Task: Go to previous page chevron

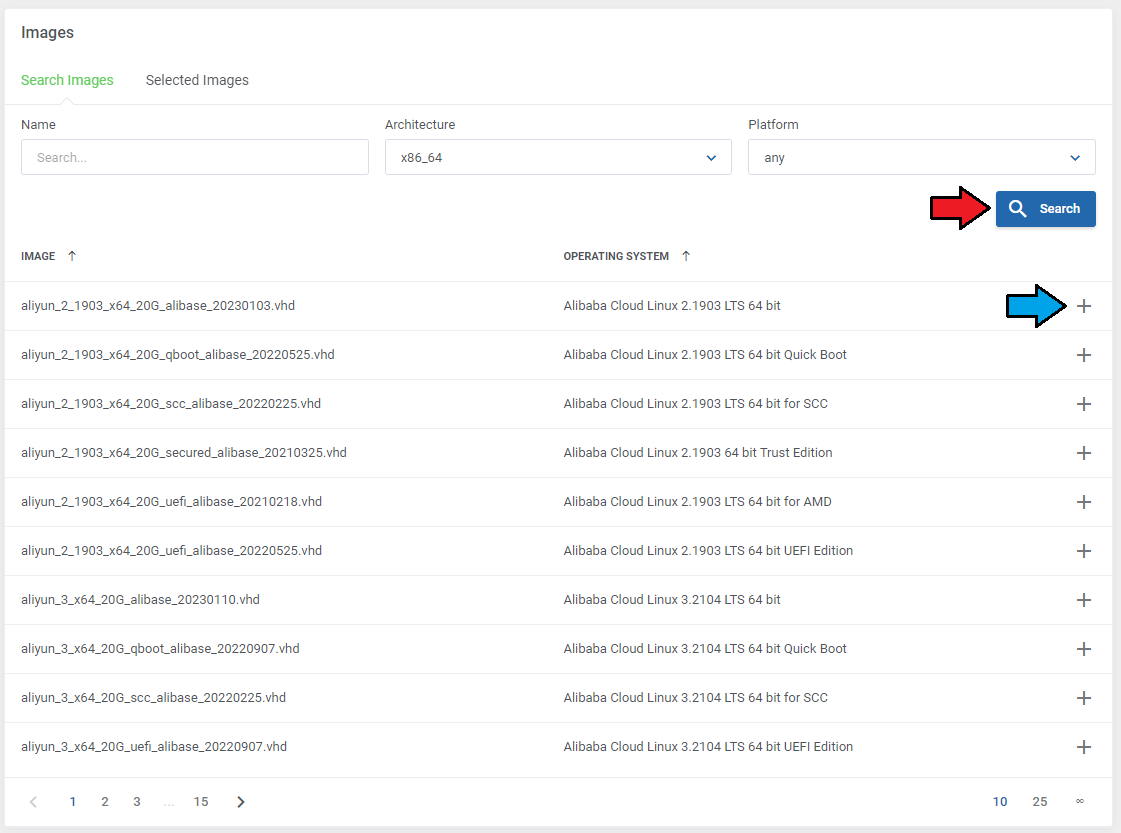Action: point(33,802)
